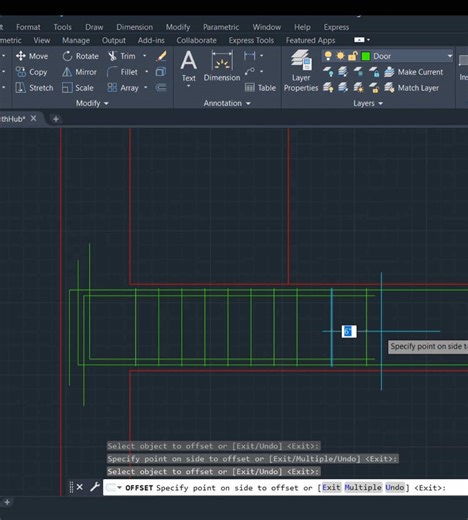Open Layer Properties manager
This screenshot has width=468, height=520.
pos(301,71)
